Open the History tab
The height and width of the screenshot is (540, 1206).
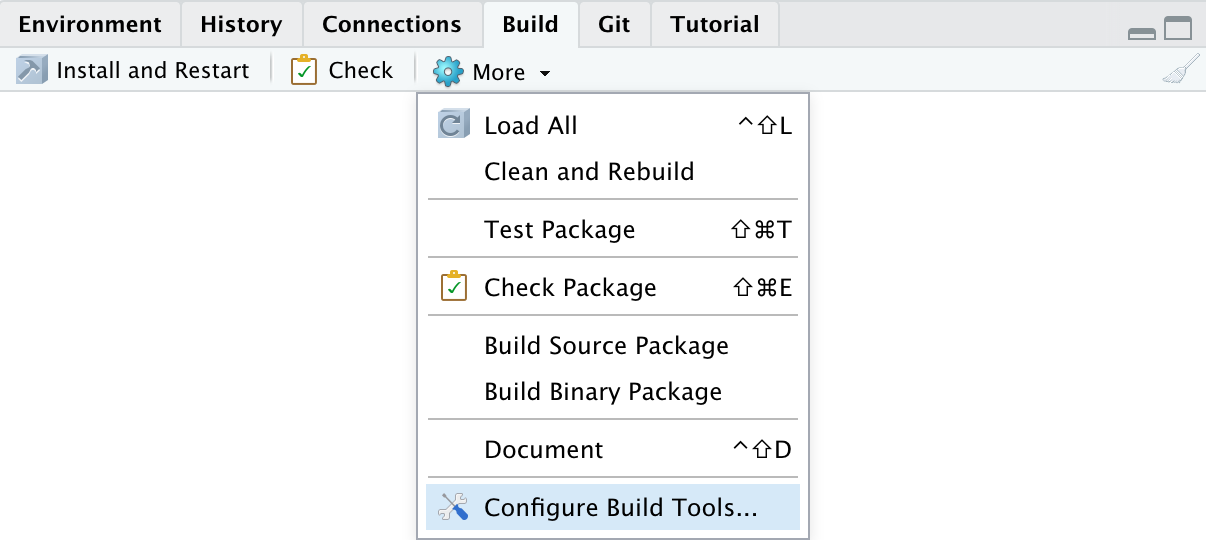[241, 24]
